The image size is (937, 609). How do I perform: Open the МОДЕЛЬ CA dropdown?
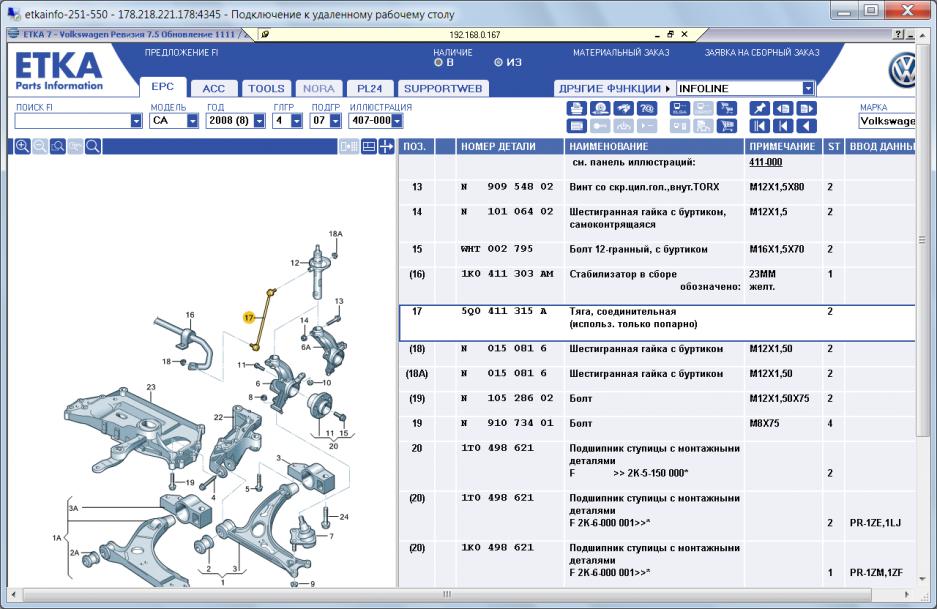[192, 121]
